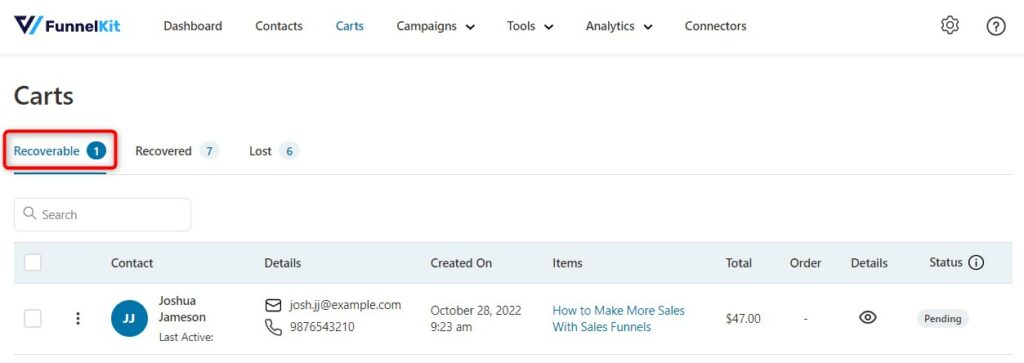Open the settings gear icon

950,25
